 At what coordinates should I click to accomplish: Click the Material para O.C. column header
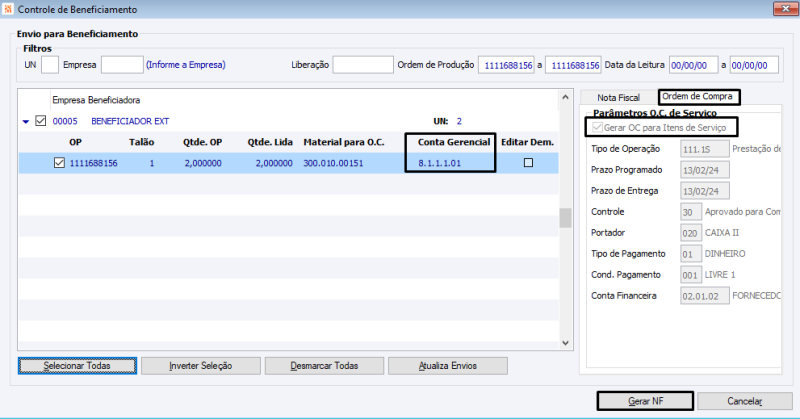pos(343,142)
